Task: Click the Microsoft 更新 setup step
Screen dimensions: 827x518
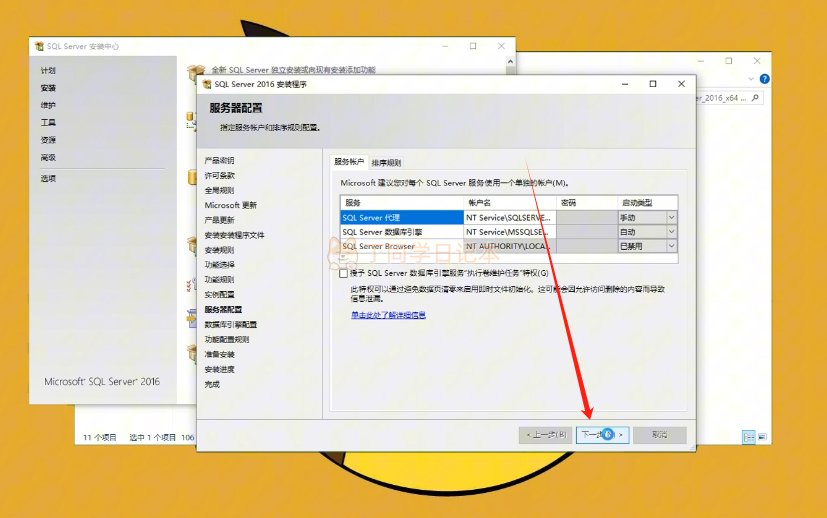Action: (230, 205)
